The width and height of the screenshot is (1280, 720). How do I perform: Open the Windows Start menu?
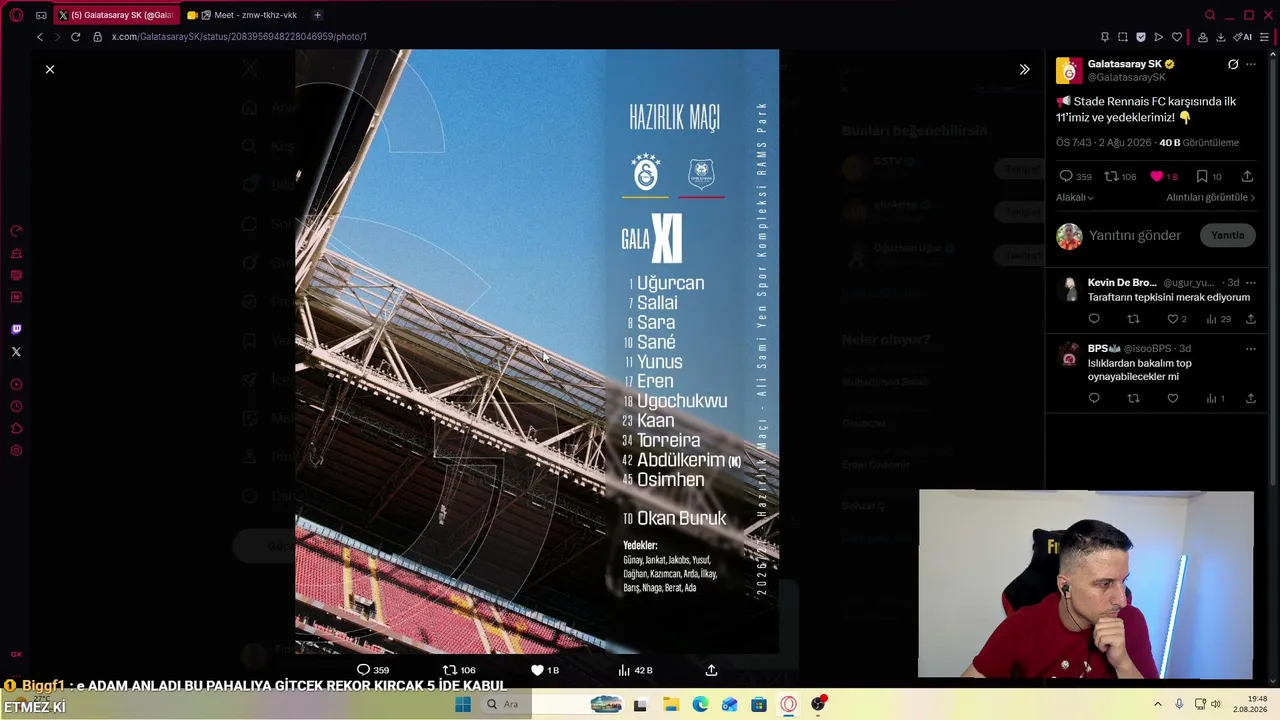[x=463, y=704]
